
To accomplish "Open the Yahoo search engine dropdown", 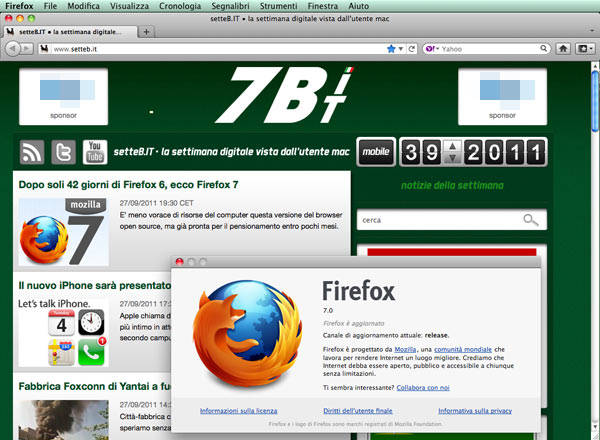I will (433, 48).
